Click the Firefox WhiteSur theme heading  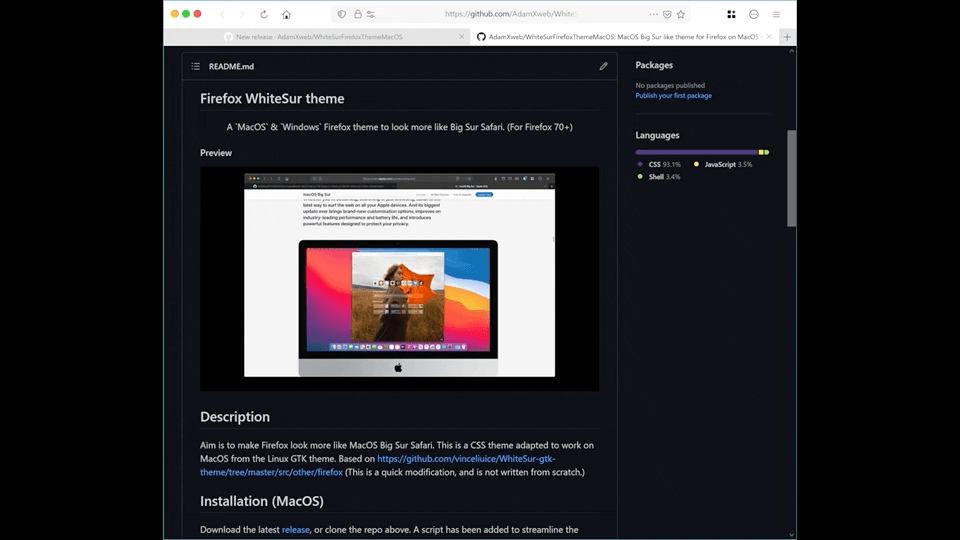click(272, 99)
